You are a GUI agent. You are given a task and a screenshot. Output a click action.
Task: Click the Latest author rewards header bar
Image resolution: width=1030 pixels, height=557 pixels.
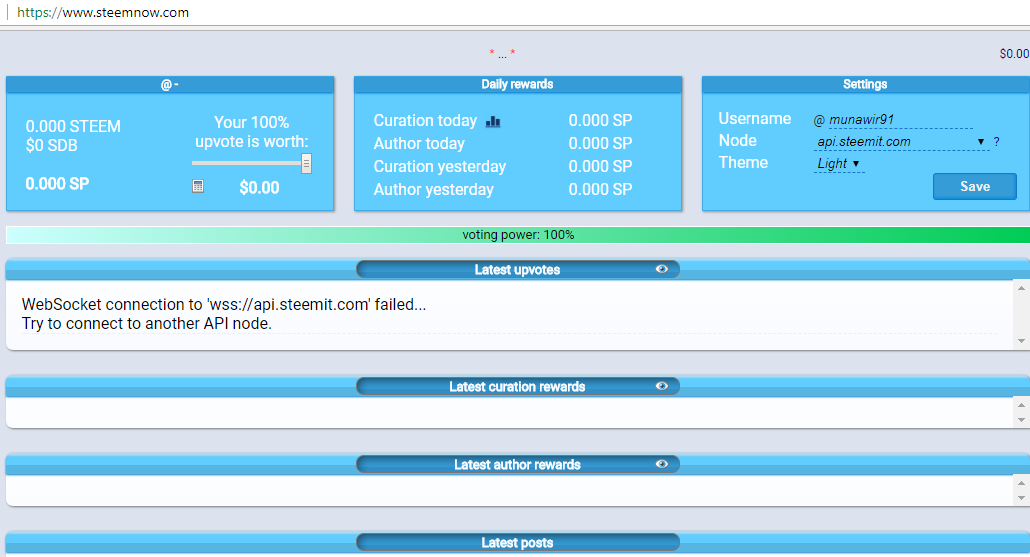click(x=518, y=464)
